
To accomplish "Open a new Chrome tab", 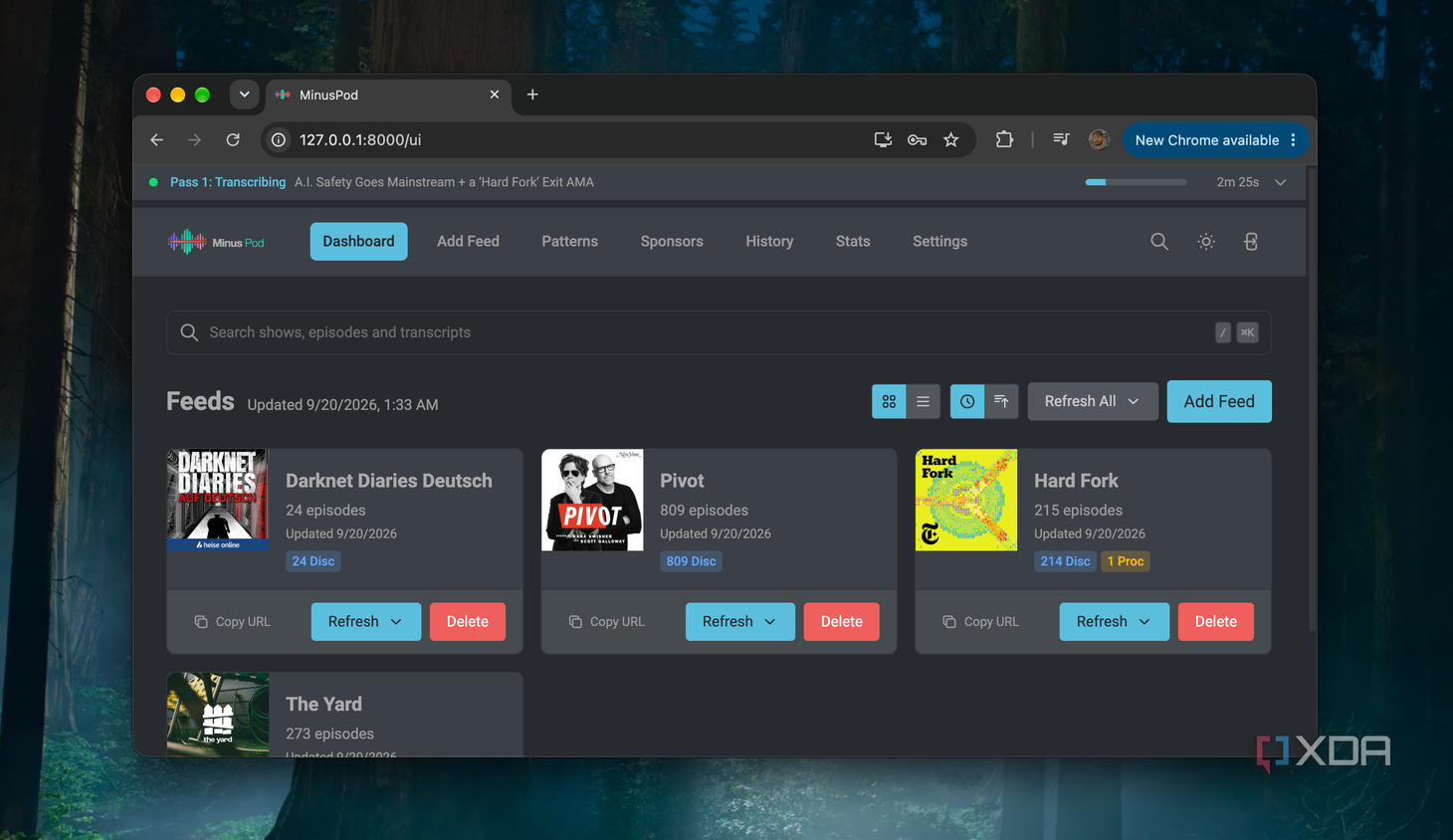I will click(532, 95).
